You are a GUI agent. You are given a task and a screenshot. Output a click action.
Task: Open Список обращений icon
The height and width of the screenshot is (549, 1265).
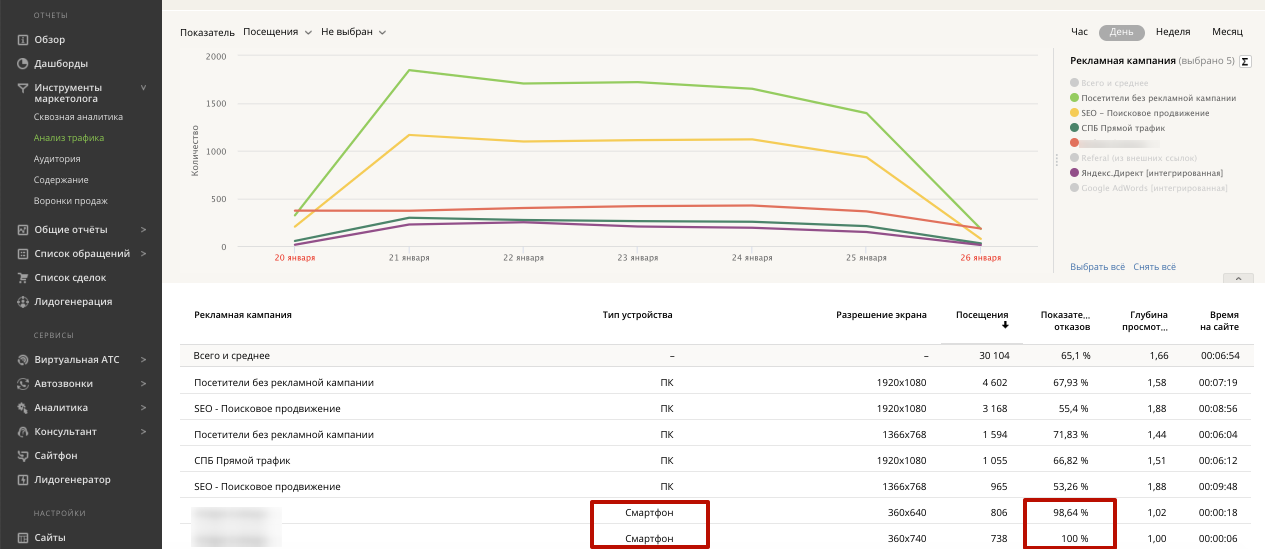coord(22,254)
